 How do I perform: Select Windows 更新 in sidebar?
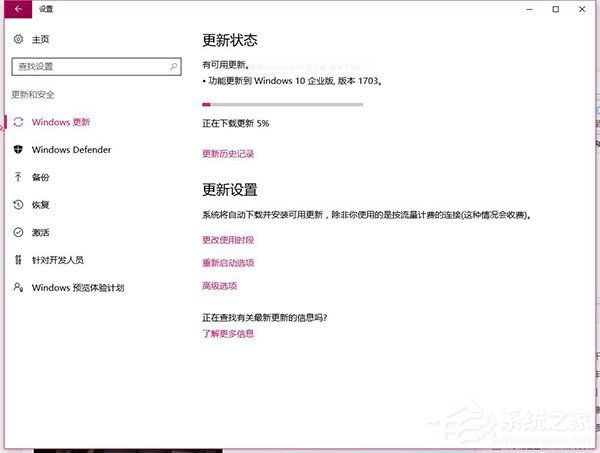(x=61, y=122)
